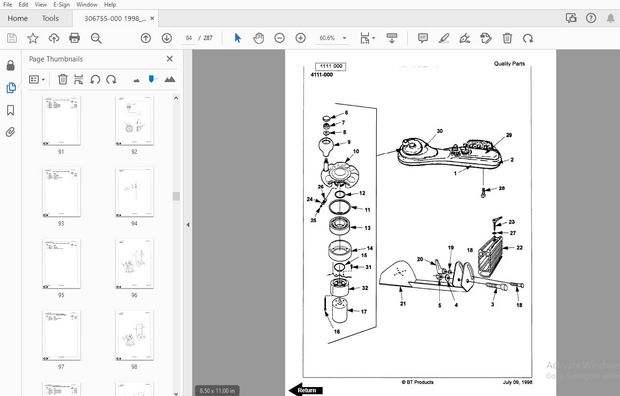The width and height of the screenshot is (620, 396).
Task: Select the 306755-000 1998 document tab
Action: [115, 18]
